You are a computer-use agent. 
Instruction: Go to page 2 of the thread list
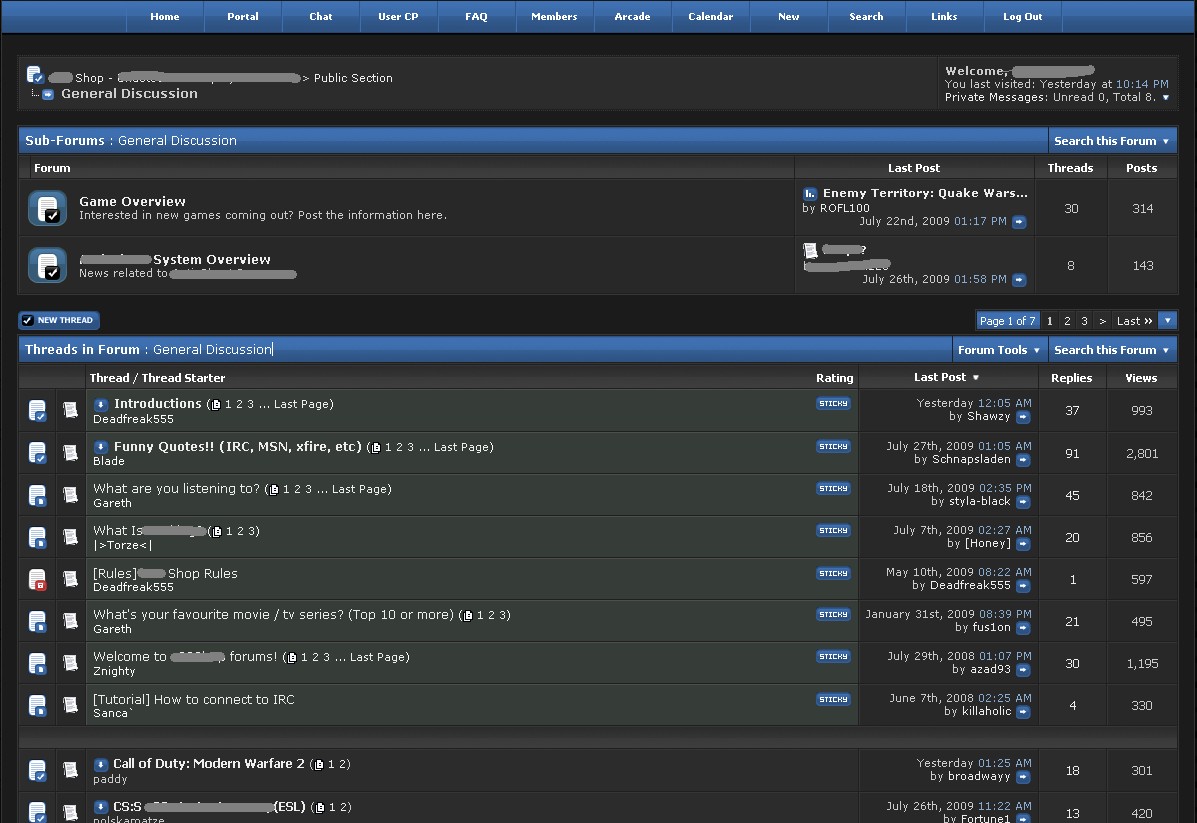(x=1067, y=321)
